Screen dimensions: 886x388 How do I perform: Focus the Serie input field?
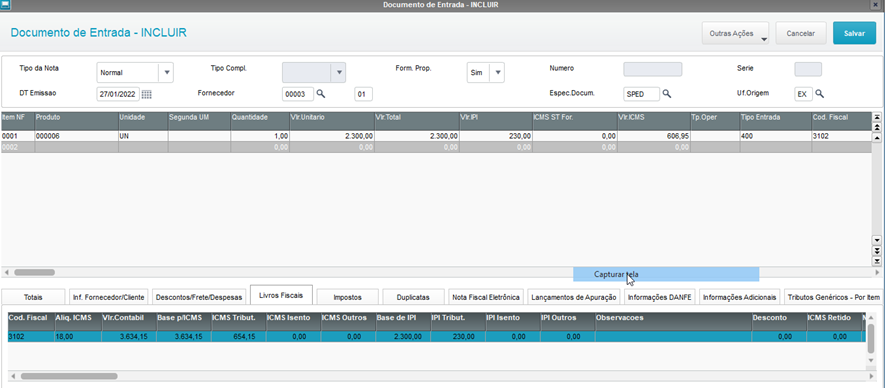click(808, 69)
